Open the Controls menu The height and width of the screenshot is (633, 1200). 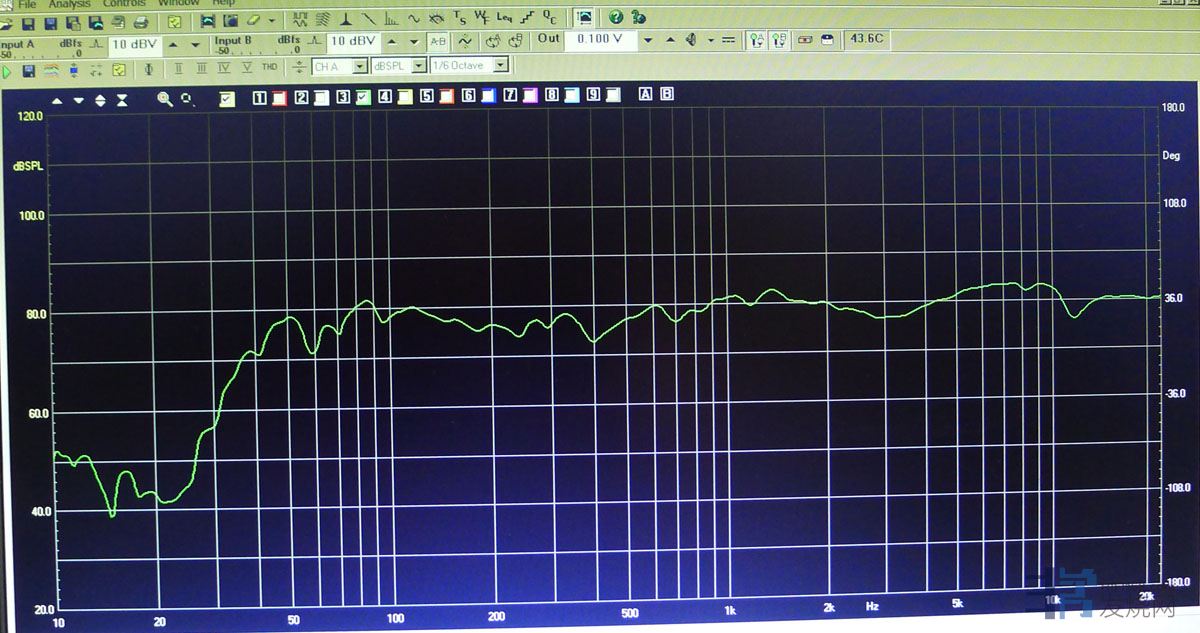coord(123,4)
